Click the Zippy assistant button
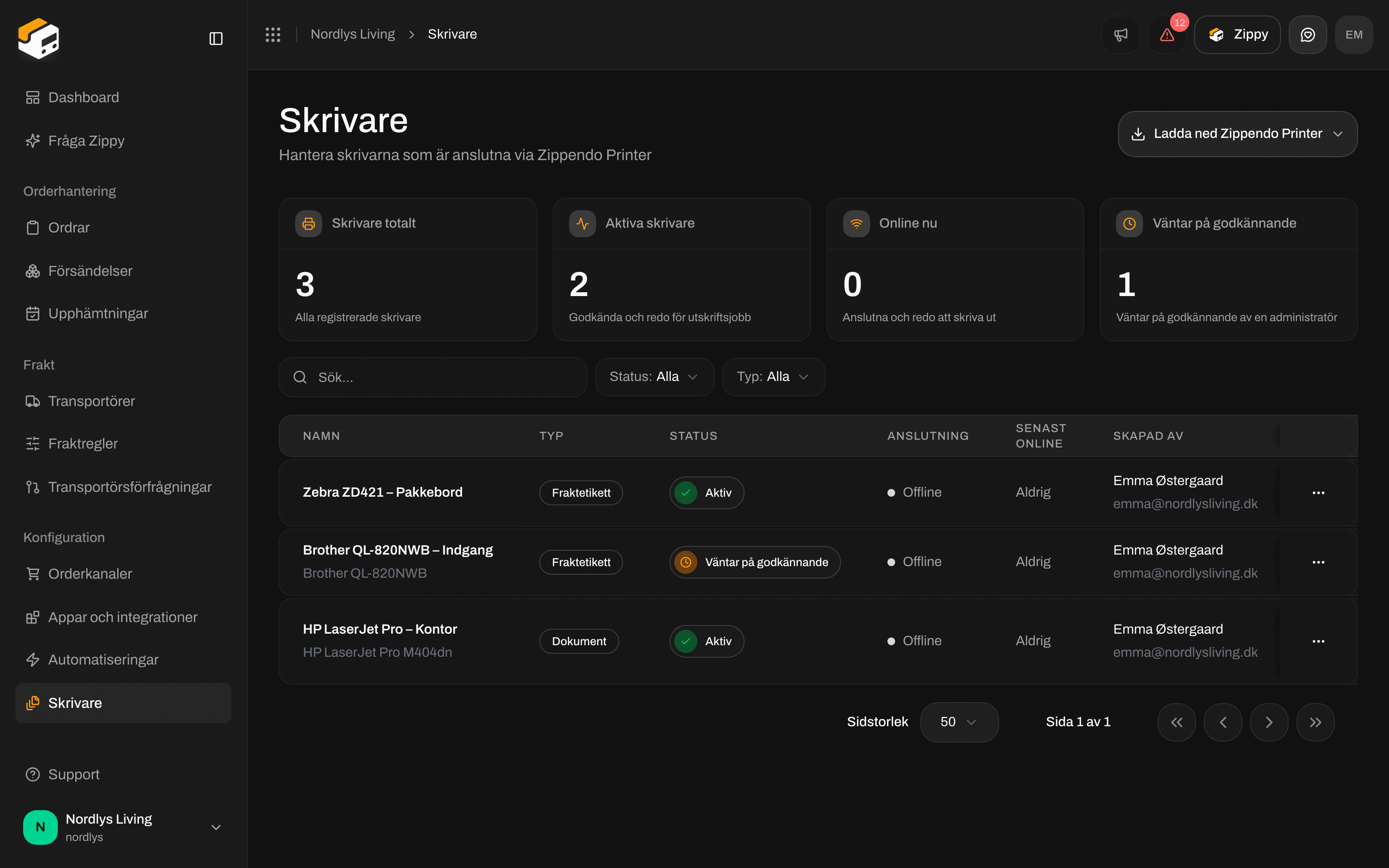Image resolution: width=1389 pixels, height=868 pixels. point(1237,34)
